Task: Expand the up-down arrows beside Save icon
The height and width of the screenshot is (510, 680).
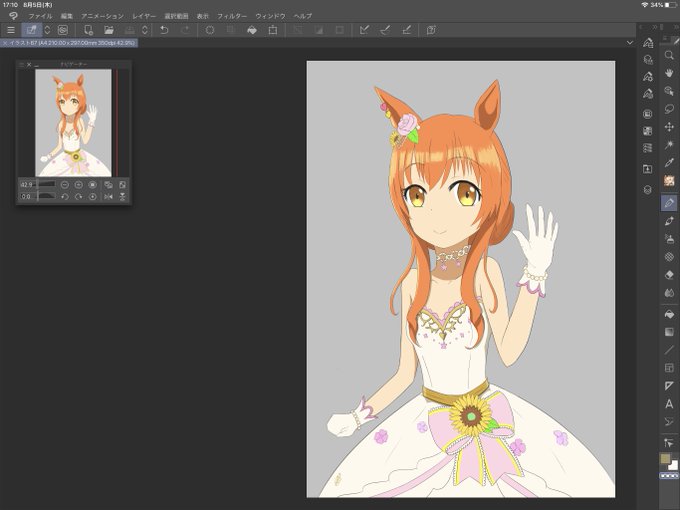Action: coord(145,30)
